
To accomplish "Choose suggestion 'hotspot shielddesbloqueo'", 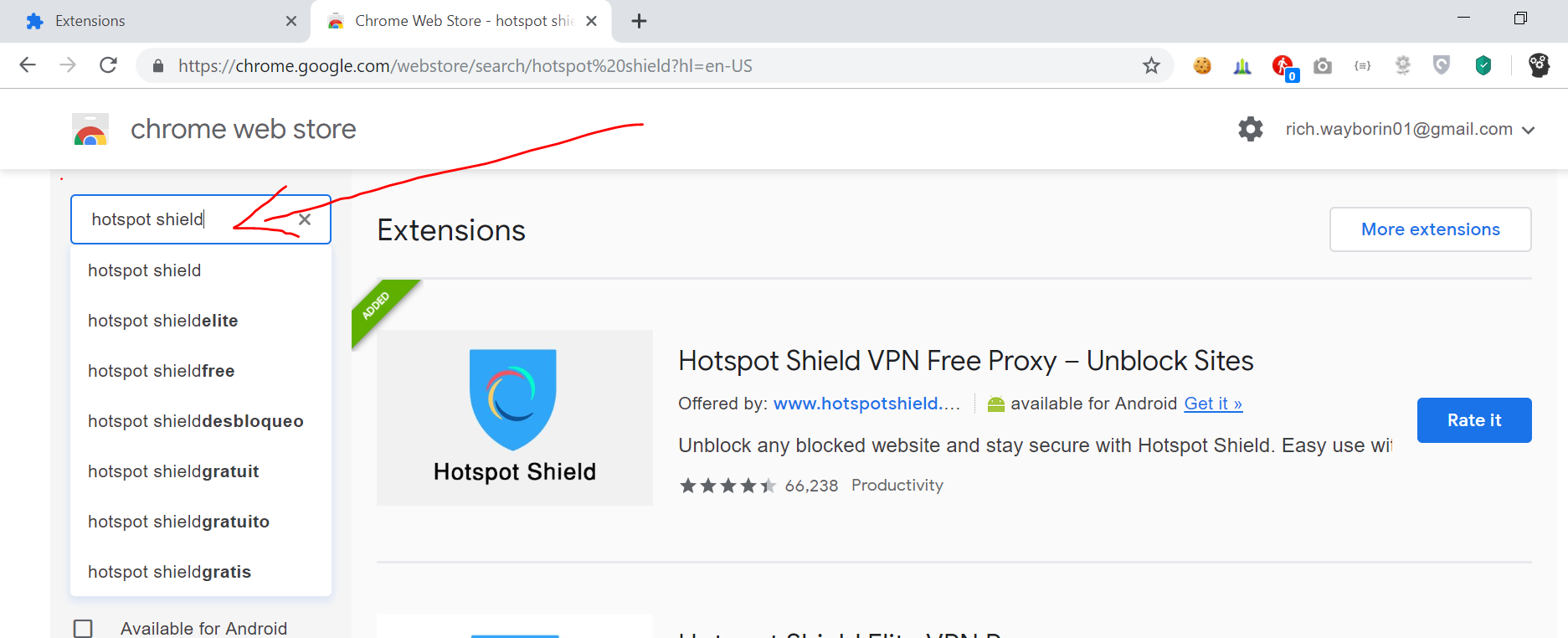I will 201,421.
